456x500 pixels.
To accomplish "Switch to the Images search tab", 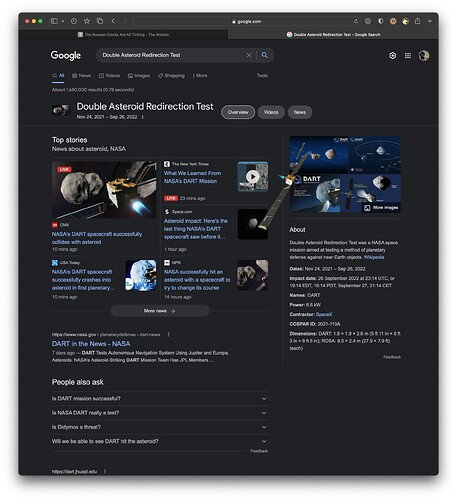I will [x=139, y=76].
